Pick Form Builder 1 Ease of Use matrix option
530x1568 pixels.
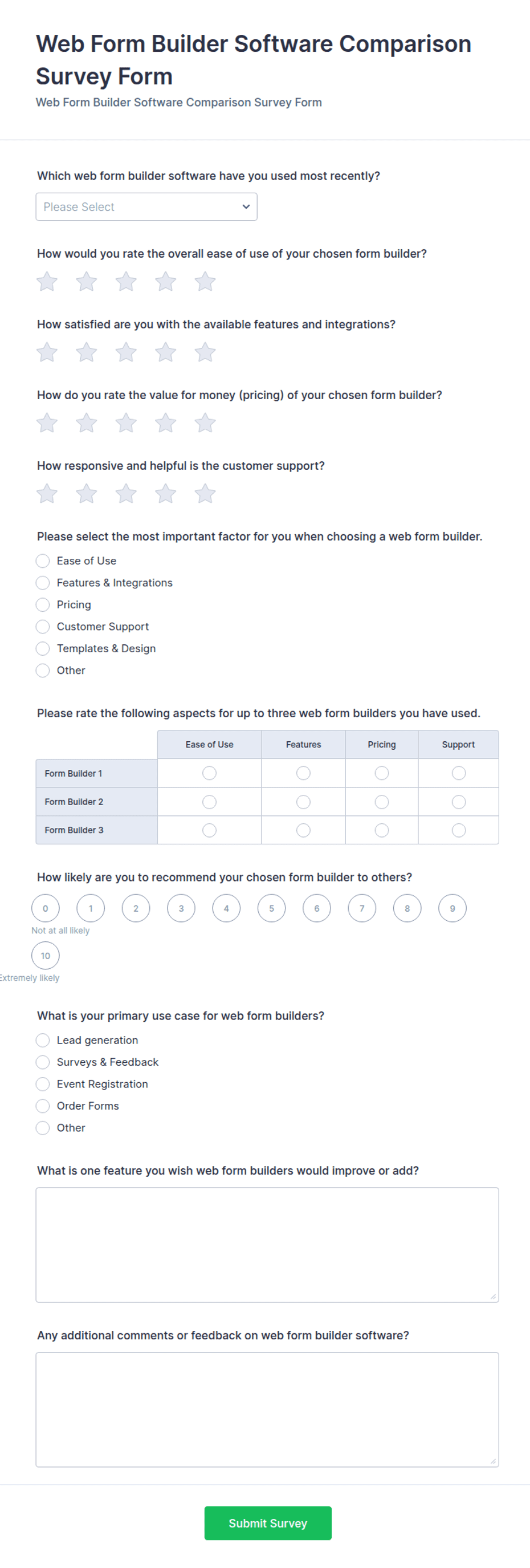[209, 773]
